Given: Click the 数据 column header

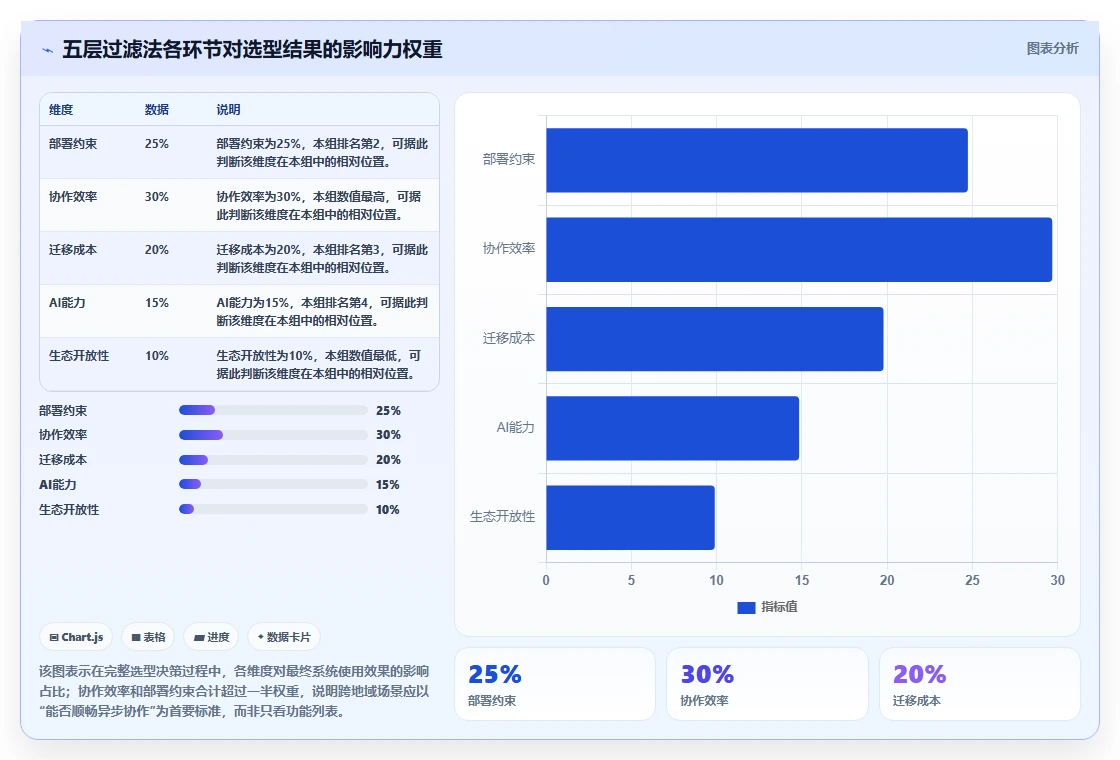Looking at the screenshot, I should (156, 109).
